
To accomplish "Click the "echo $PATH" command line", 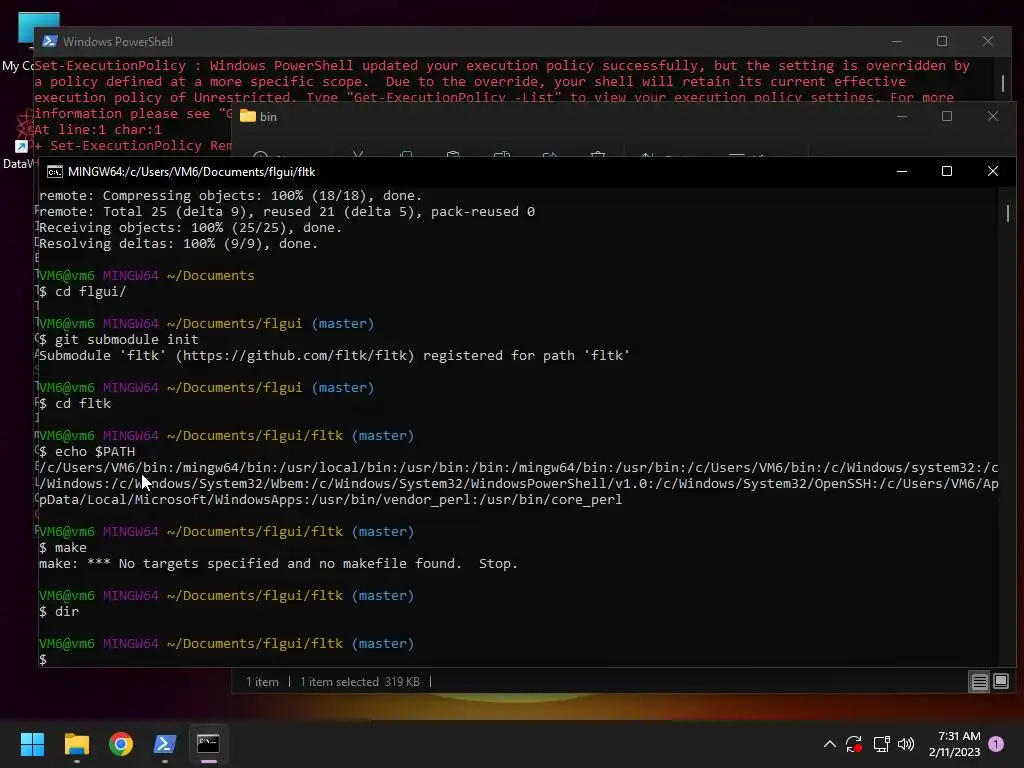I will (x=87, y=451).
